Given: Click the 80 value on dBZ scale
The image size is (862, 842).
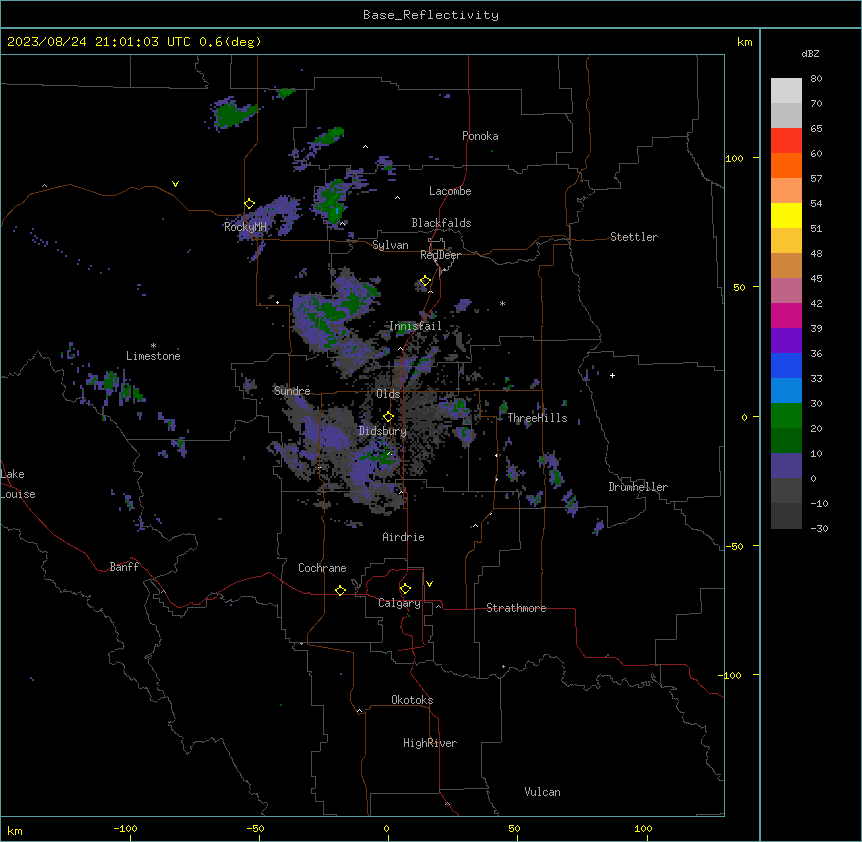Looking at the screenshot, I should click(816, 78).
